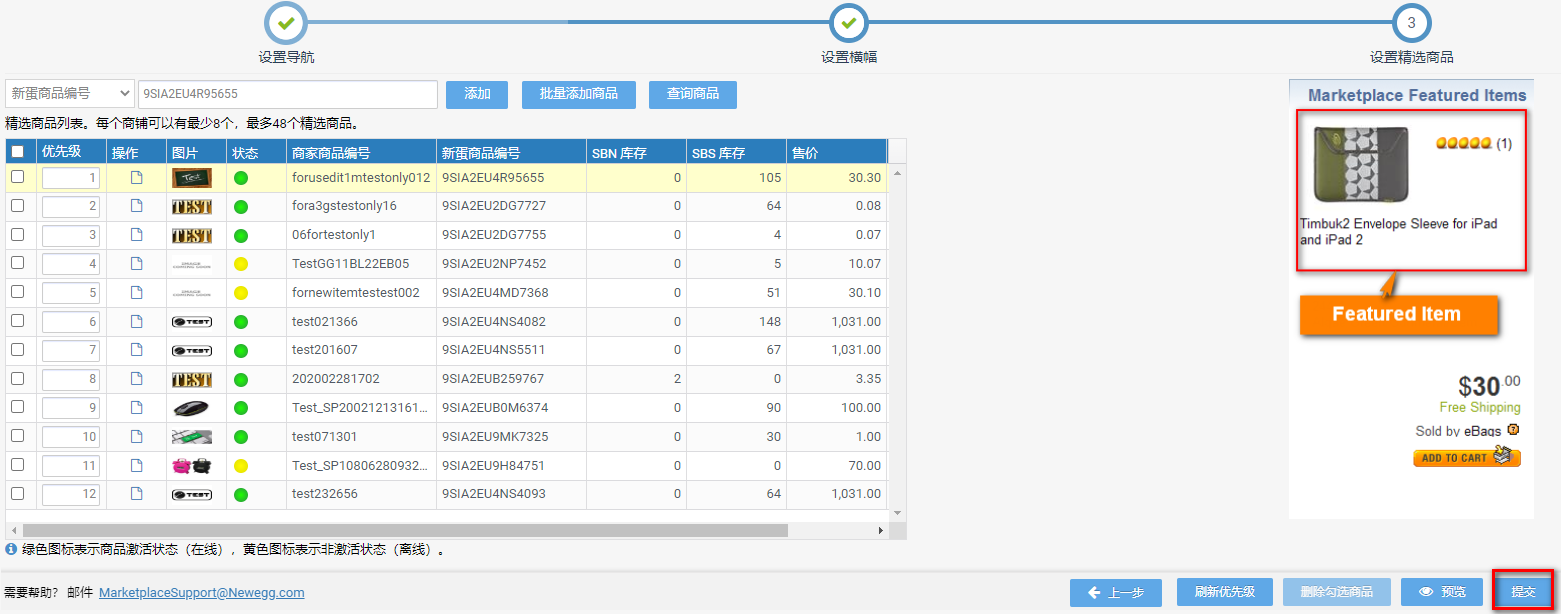The image size is (1561, 614).
Task: Click the item number search input field
Action: [288, 94]
